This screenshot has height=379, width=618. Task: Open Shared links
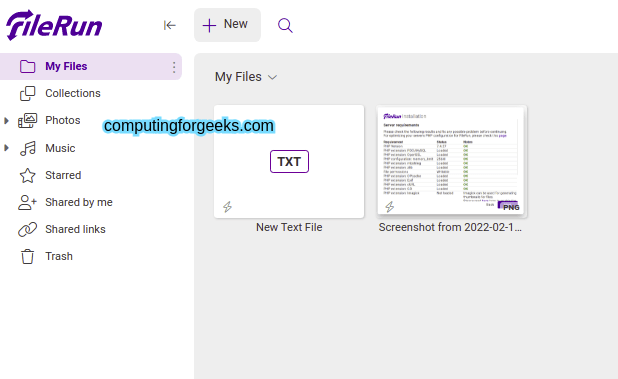pos(75,229)
